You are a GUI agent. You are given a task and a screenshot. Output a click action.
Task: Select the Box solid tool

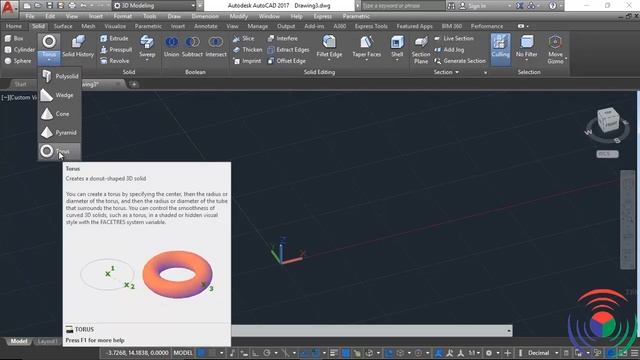click(14, 38)
